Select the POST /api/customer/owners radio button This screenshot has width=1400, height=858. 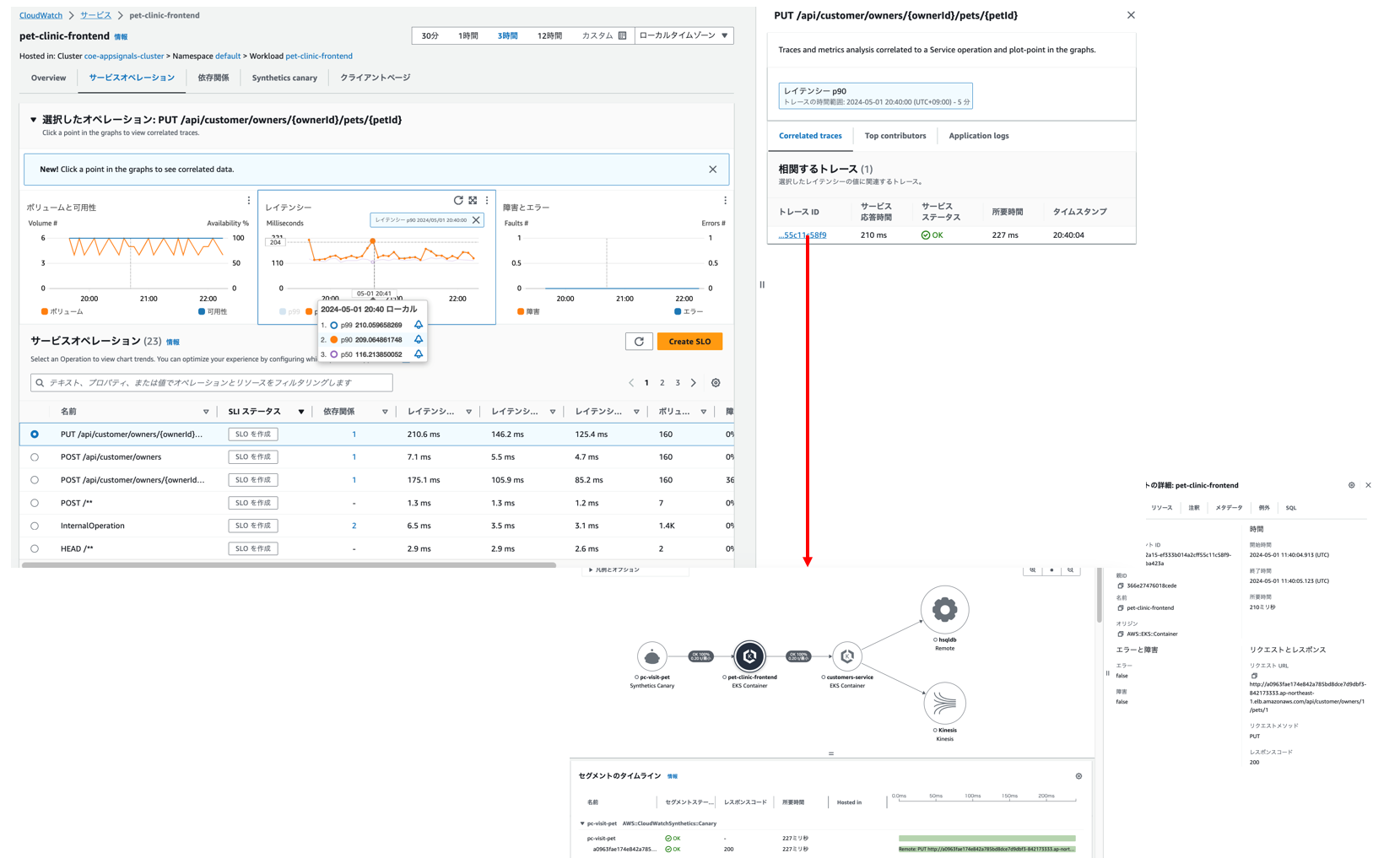pos(35,457)
